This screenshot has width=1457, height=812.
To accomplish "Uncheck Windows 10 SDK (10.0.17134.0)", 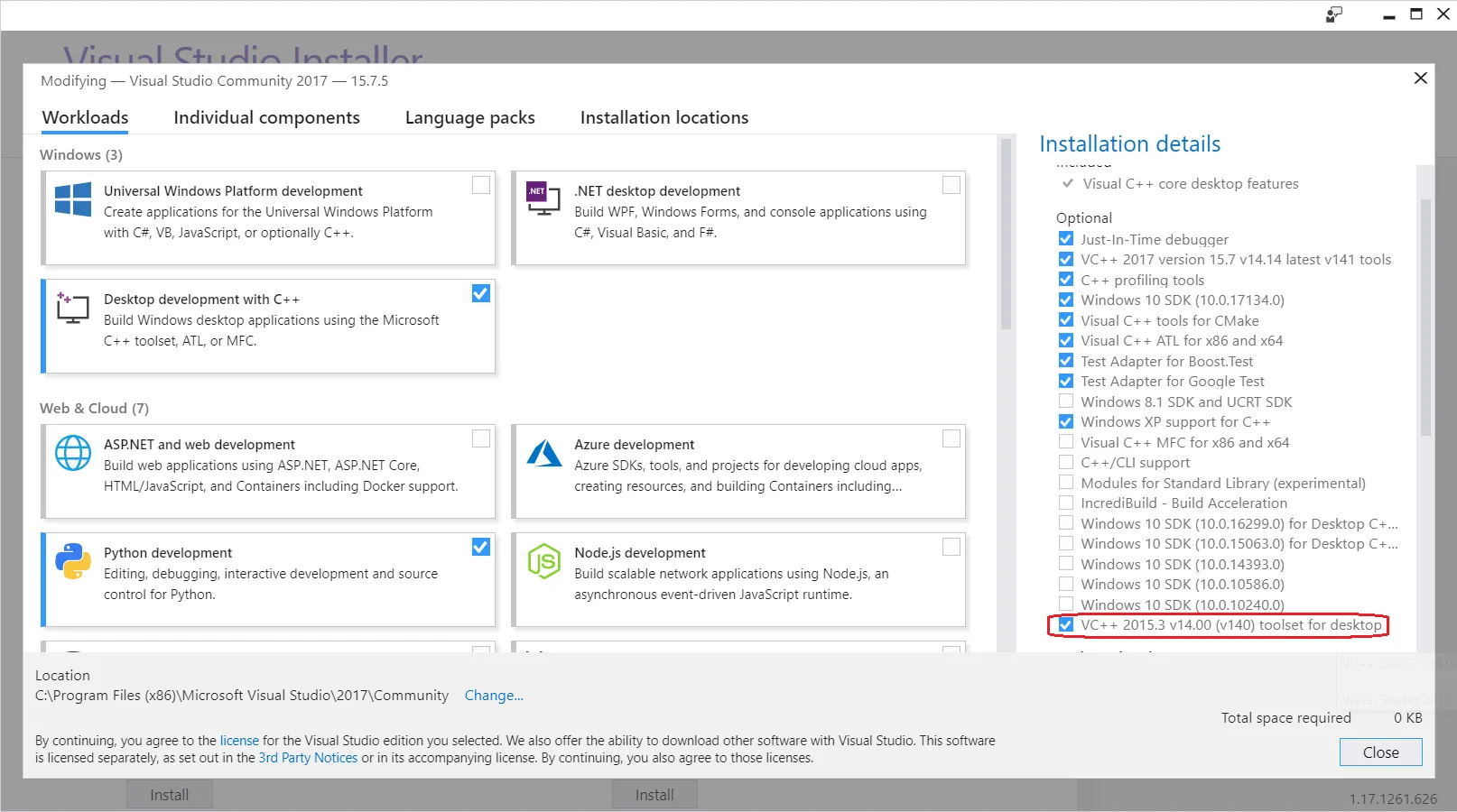I will 1066,300.
